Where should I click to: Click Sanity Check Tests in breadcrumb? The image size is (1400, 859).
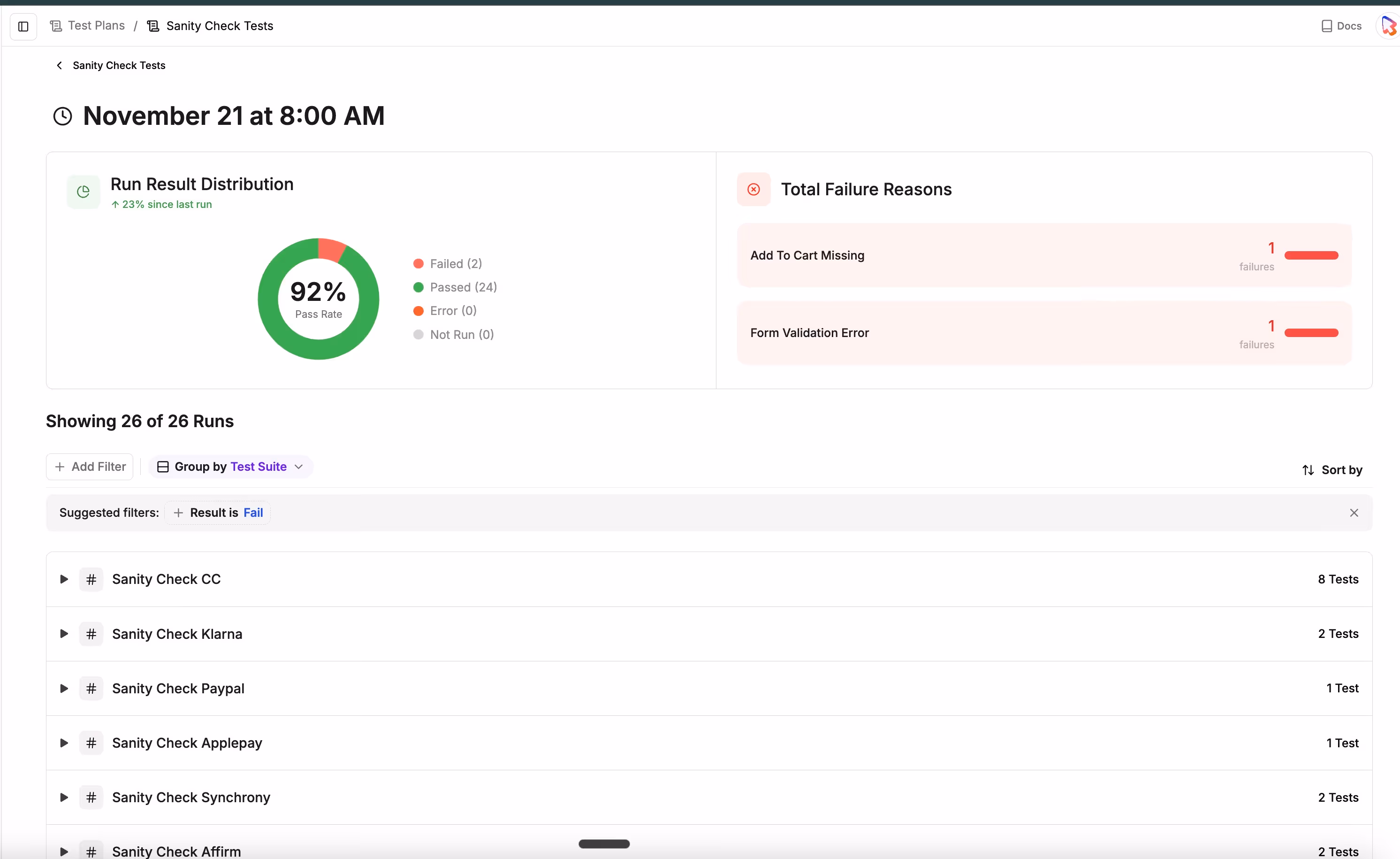(219, 26)
